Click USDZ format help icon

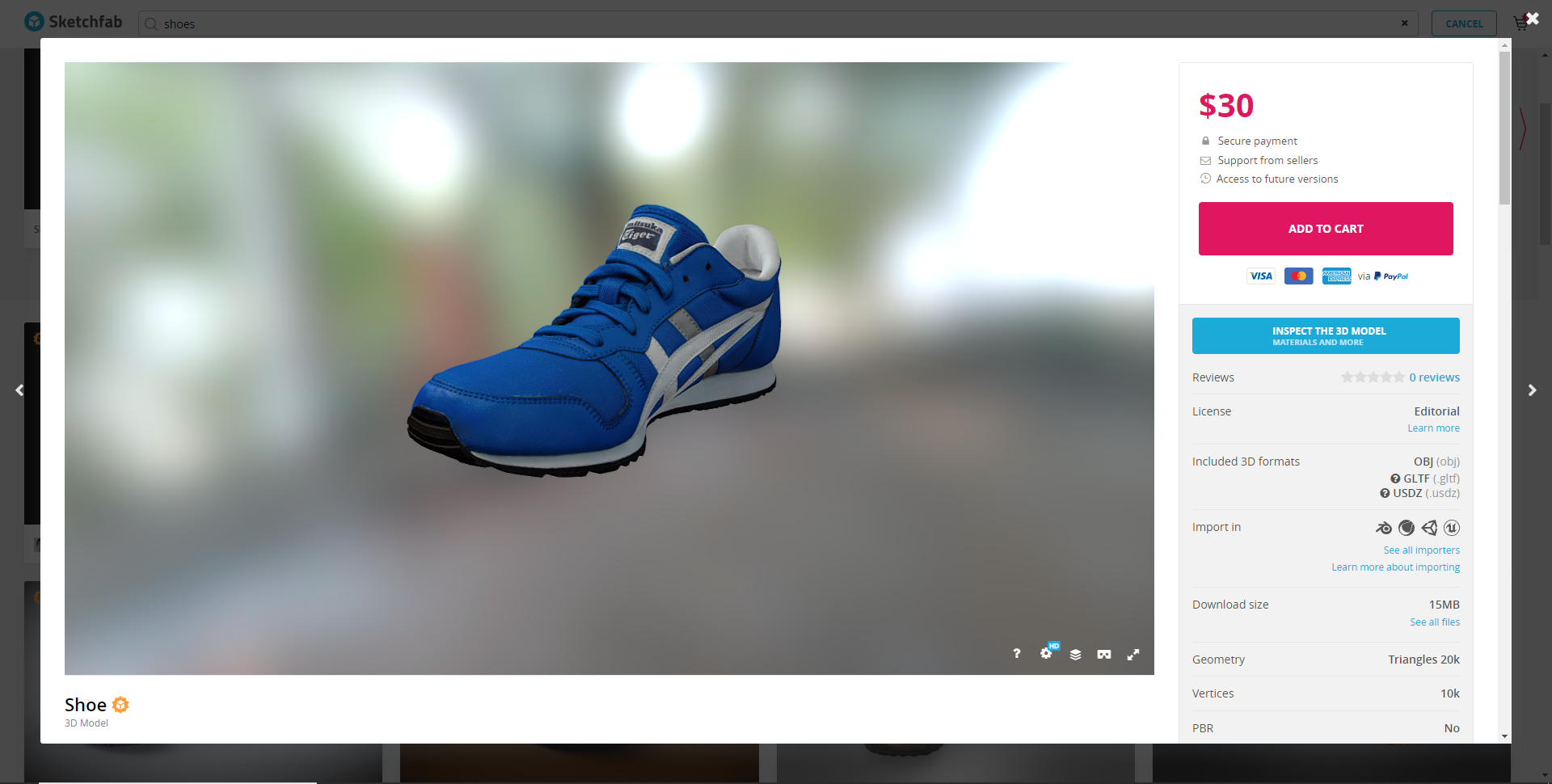(x=1385, y=493)
